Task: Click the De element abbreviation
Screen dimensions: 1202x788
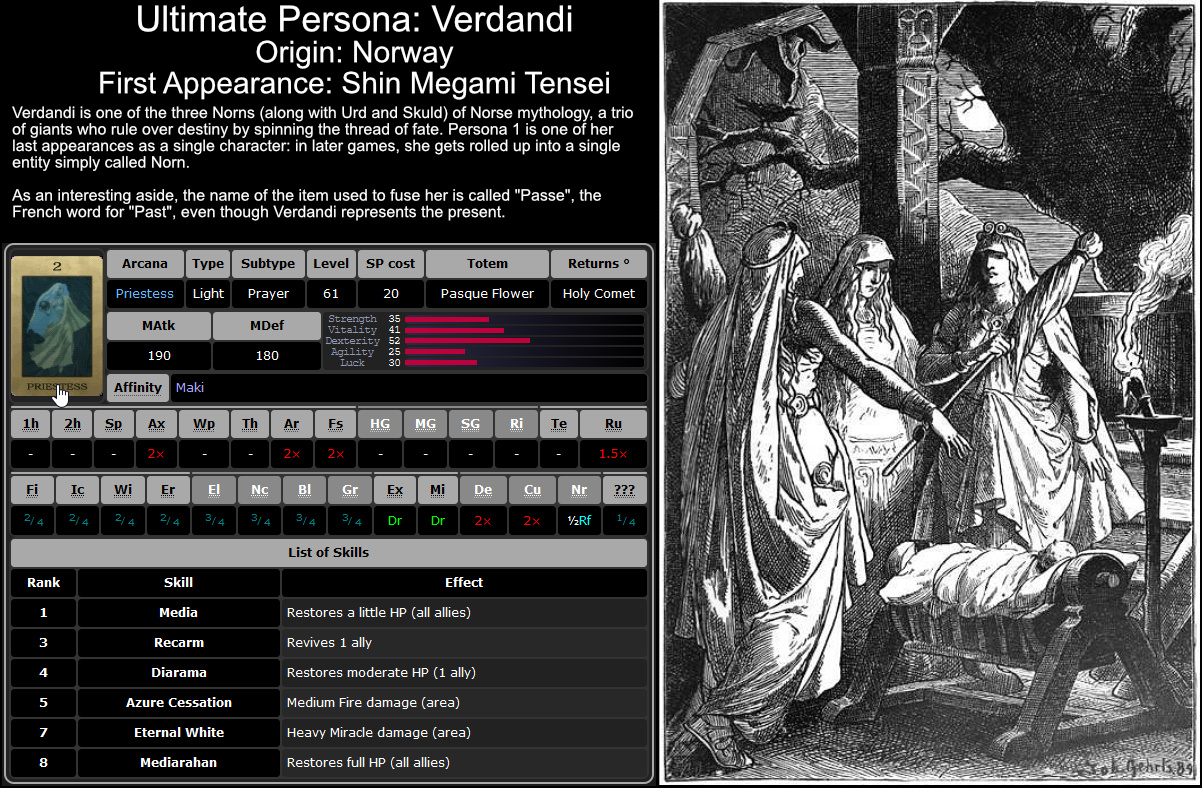Action: [x=483, y=491]
